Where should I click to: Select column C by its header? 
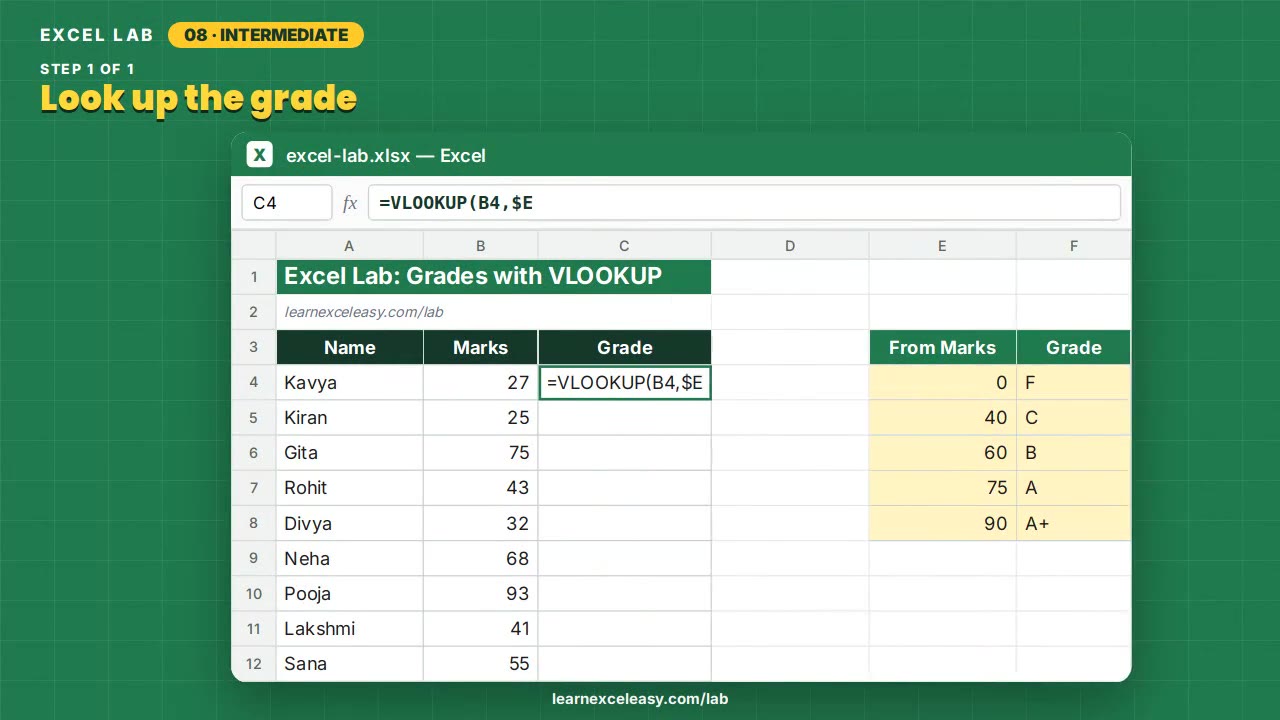point(624,246)
